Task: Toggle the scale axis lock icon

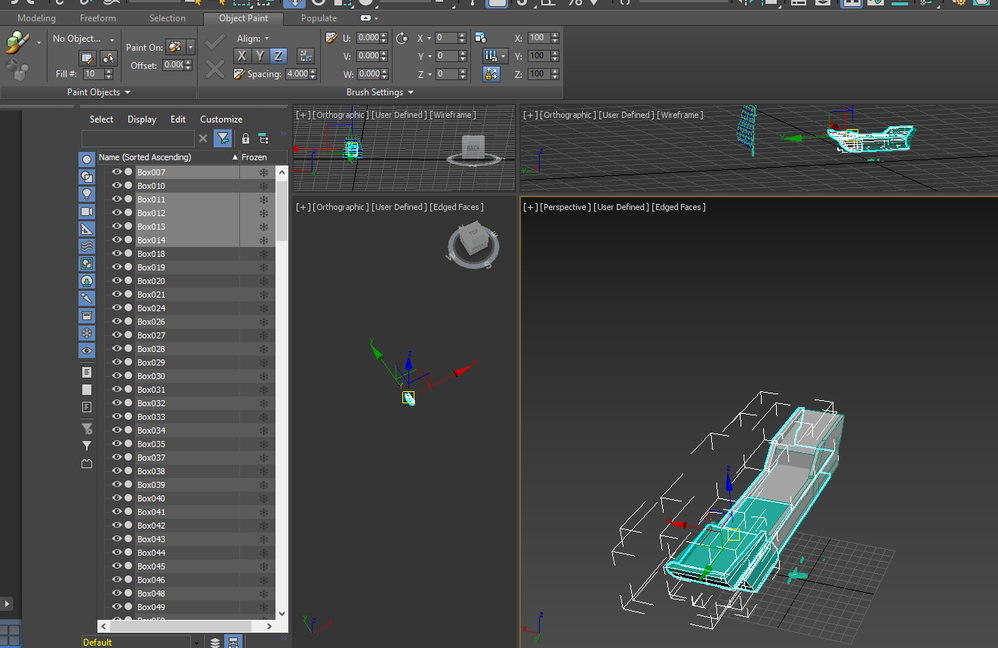Action: [491, 74]
